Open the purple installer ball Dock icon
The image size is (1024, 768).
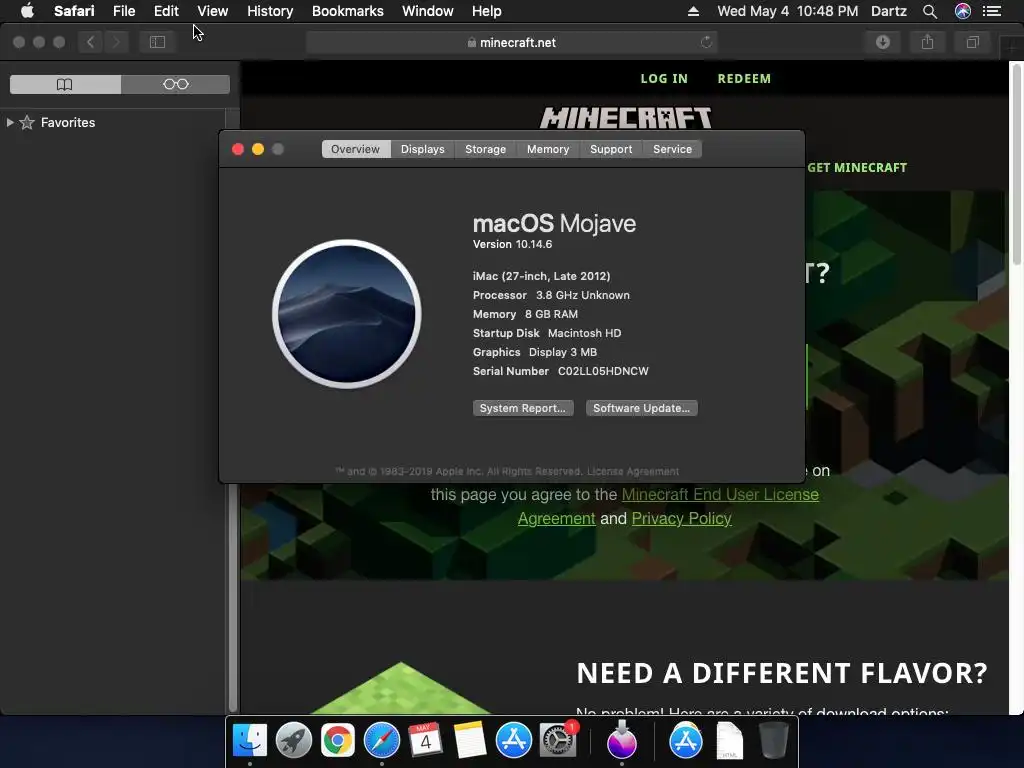coord(621,739)
